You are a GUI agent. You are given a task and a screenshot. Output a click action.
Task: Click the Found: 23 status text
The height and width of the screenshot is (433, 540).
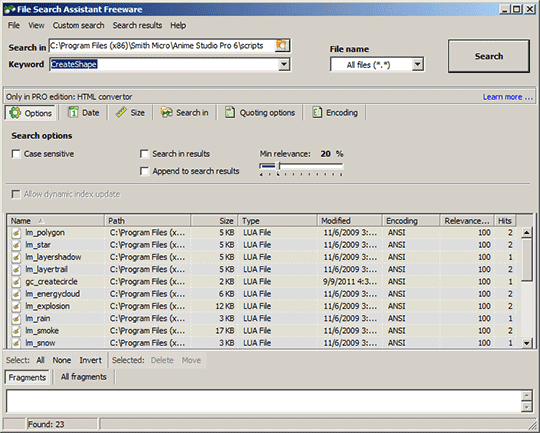pyautogui.click(x=46, y=424)
